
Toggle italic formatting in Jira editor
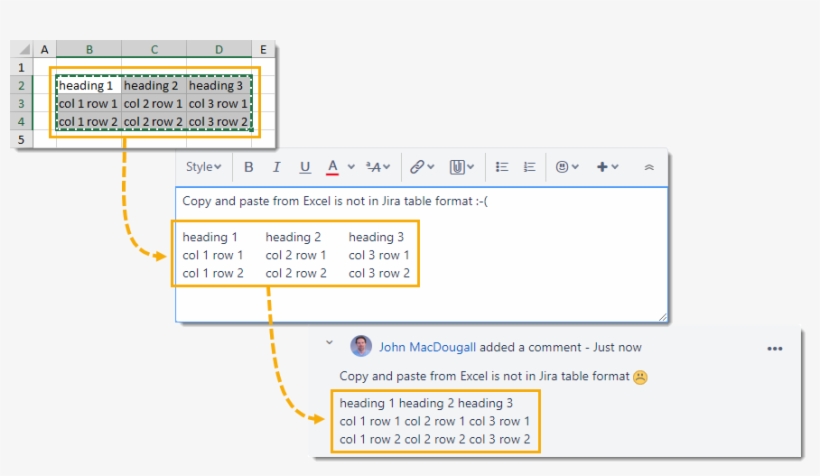pos(276,167)
